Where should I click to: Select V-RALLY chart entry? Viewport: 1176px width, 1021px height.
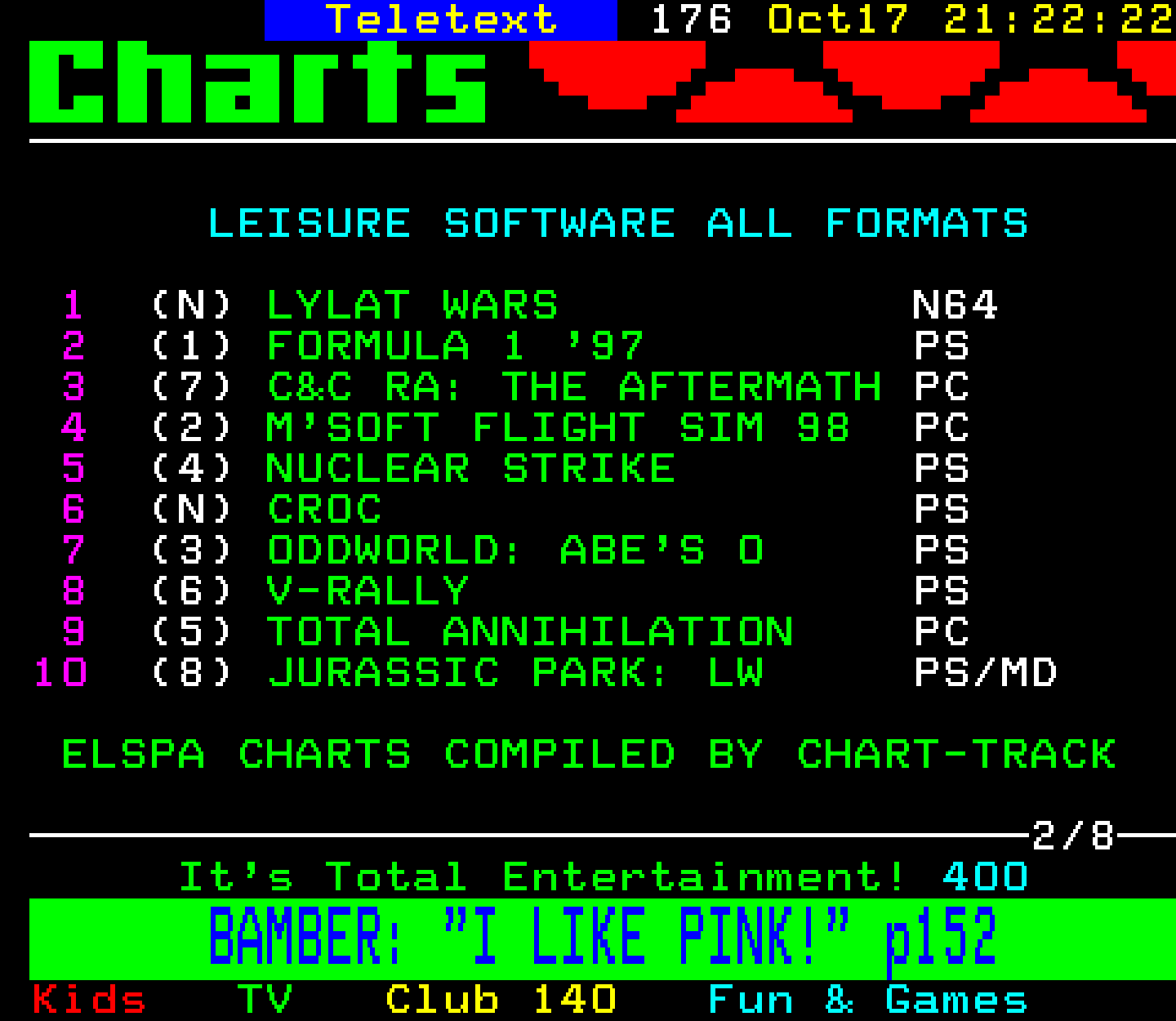(368, 591)
